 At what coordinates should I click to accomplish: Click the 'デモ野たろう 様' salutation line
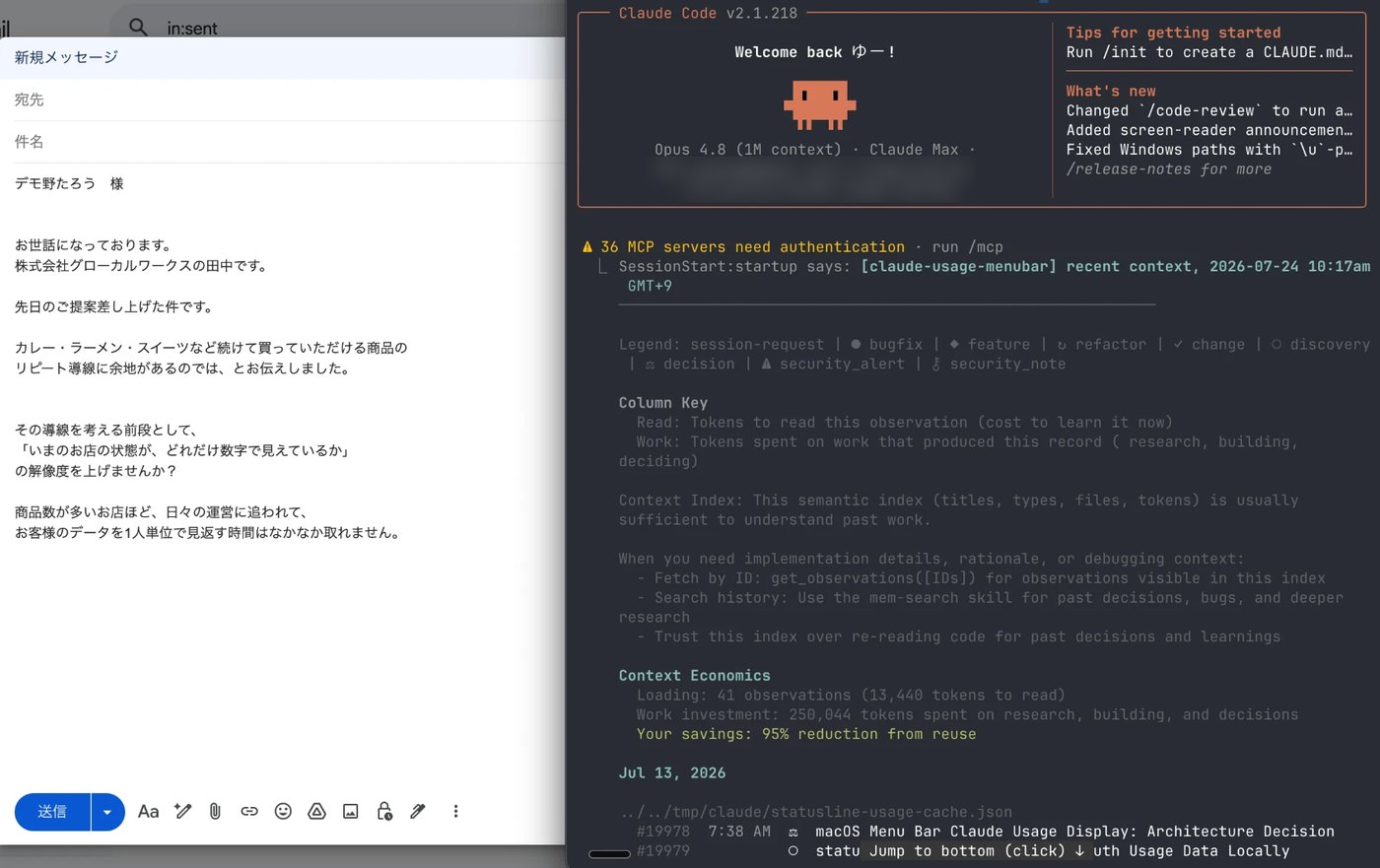pyautogui.click(x=69, y=184)
